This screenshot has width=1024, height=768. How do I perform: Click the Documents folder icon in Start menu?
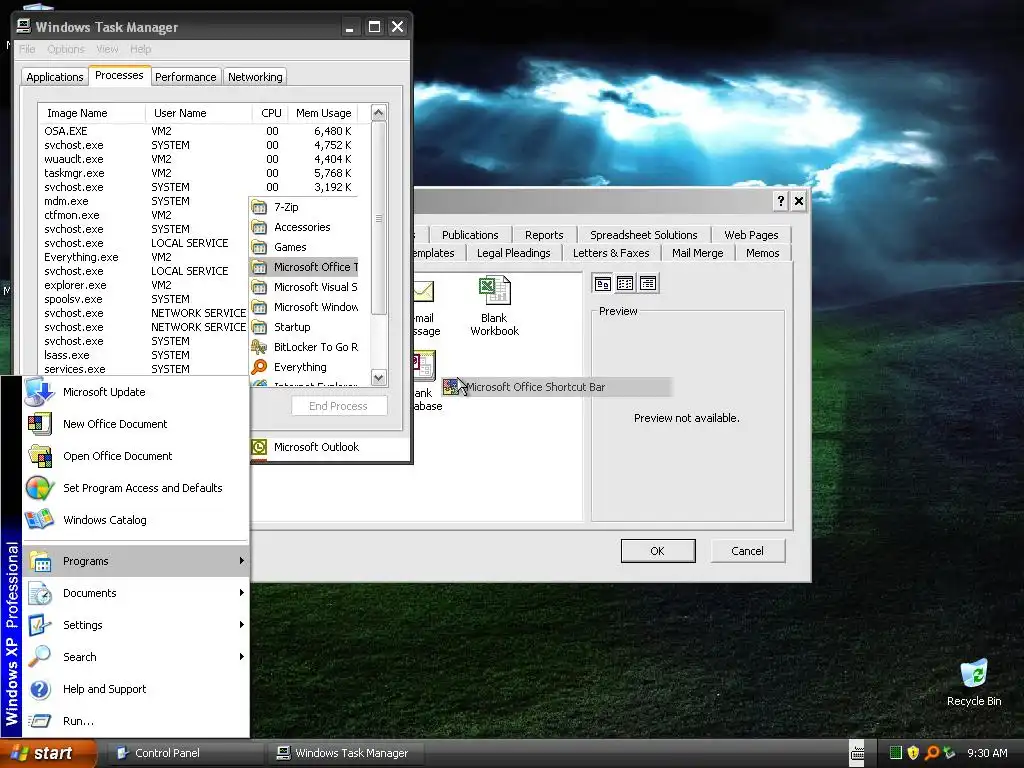tap(40, 593)
